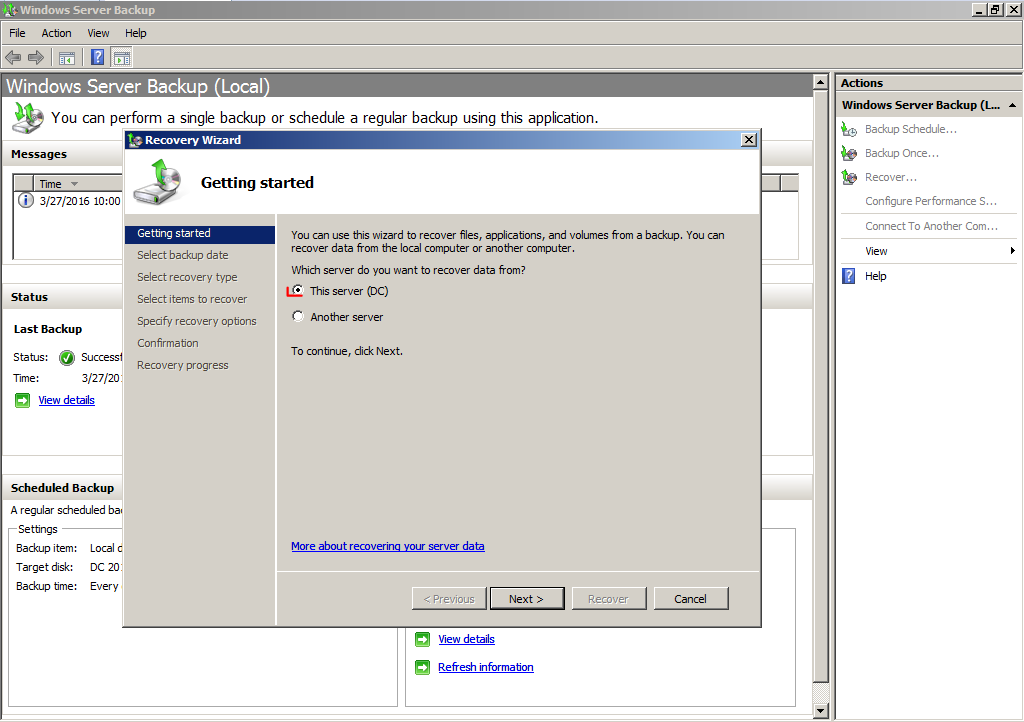The image size is (1024, 722).
Task: Open More about recovering your server data link
Action: click(388, 546)
